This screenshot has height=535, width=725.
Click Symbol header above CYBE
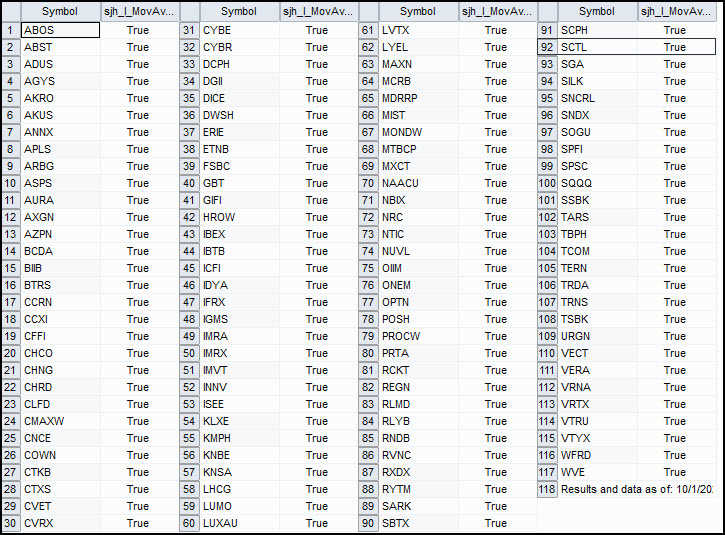pos(240,12)
